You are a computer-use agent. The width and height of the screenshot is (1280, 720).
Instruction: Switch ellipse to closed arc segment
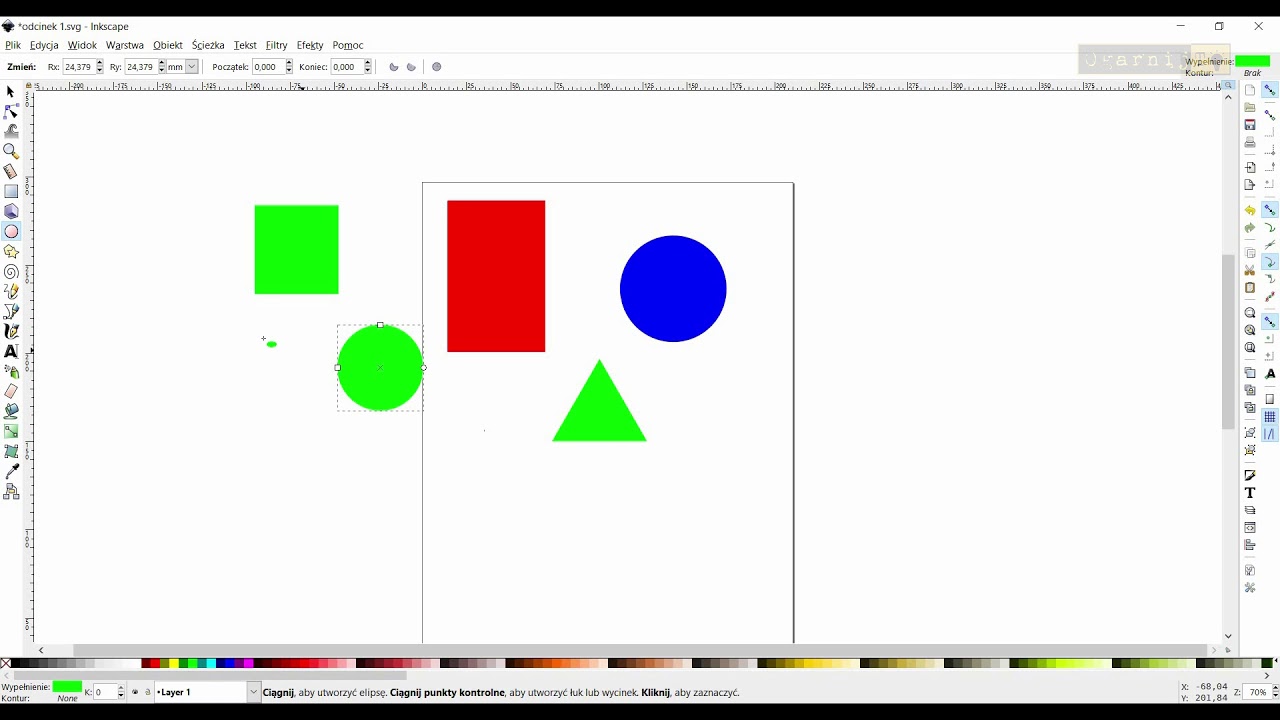tap(394, 67)
